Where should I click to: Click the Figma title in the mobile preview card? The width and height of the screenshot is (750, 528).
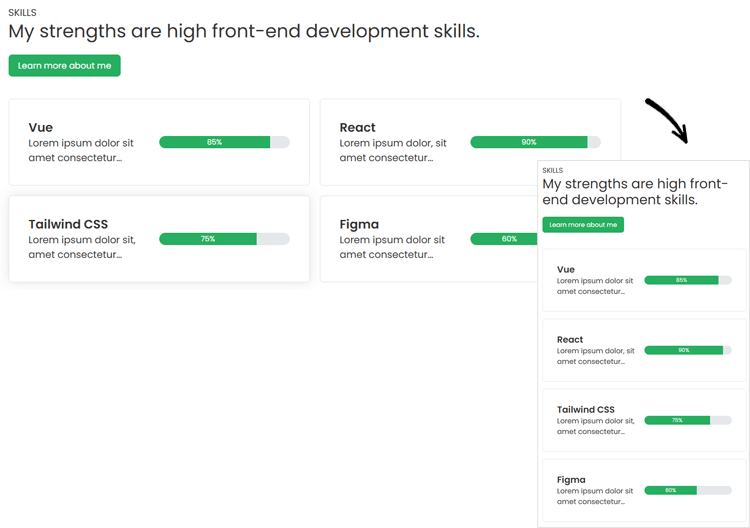pyautogui.click(x=571, y=480)
